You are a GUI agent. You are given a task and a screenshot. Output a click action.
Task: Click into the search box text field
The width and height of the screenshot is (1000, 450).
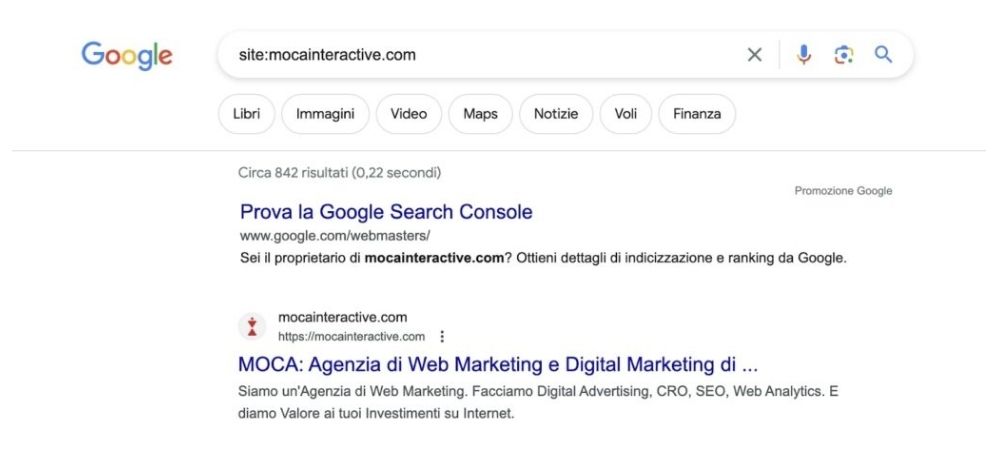(480, 55)
